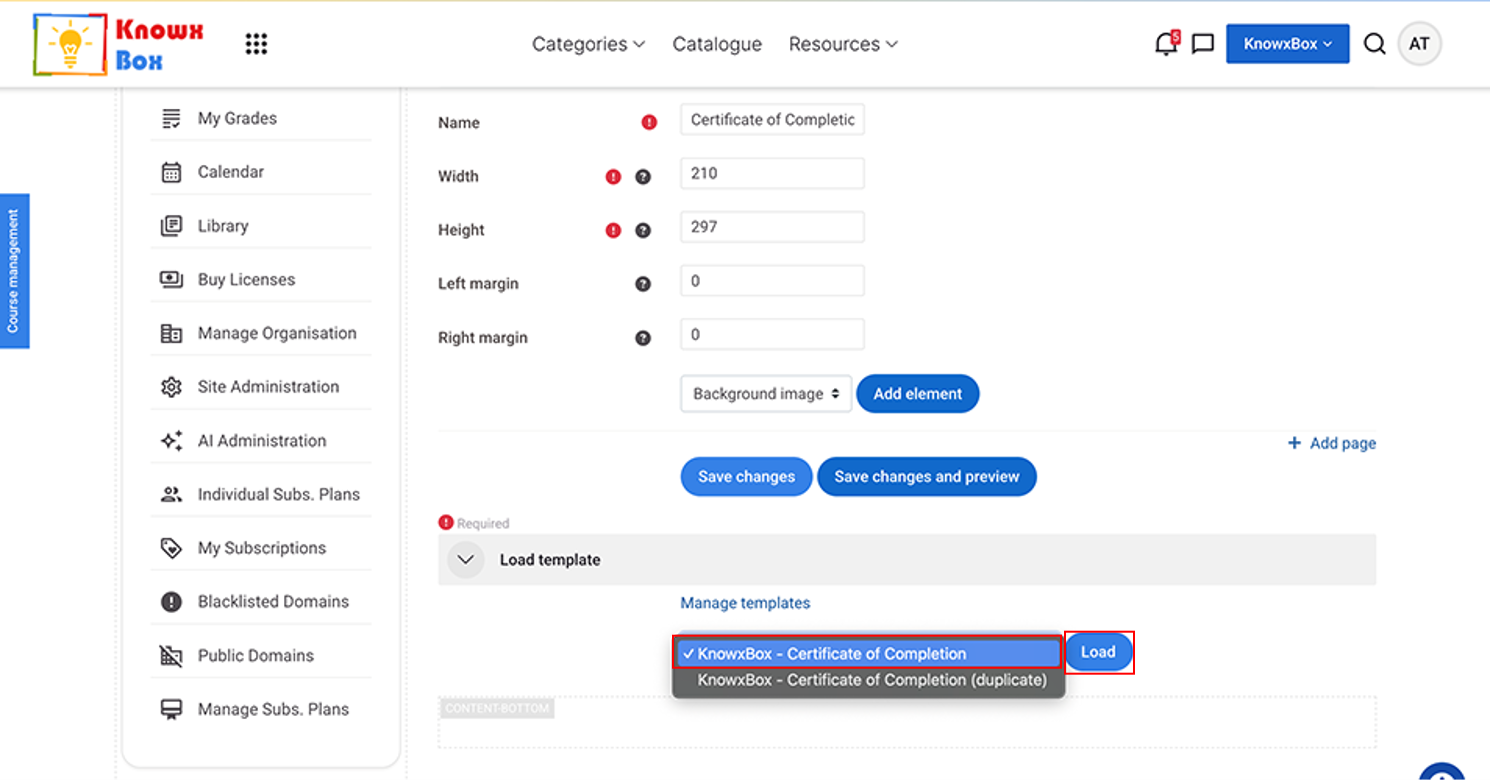
Task: Click the KnowxBox logo
Action: pos(118,45)
